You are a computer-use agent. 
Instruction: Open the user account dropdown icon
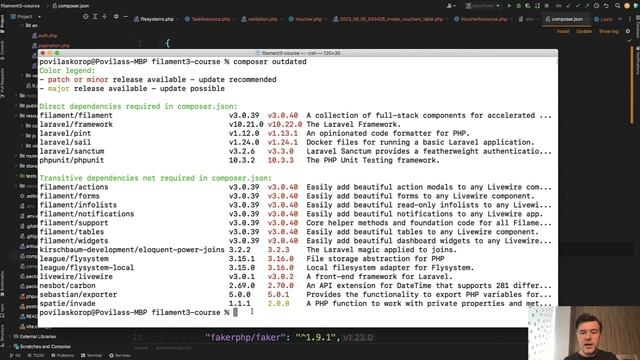click(x=451, y=6)
